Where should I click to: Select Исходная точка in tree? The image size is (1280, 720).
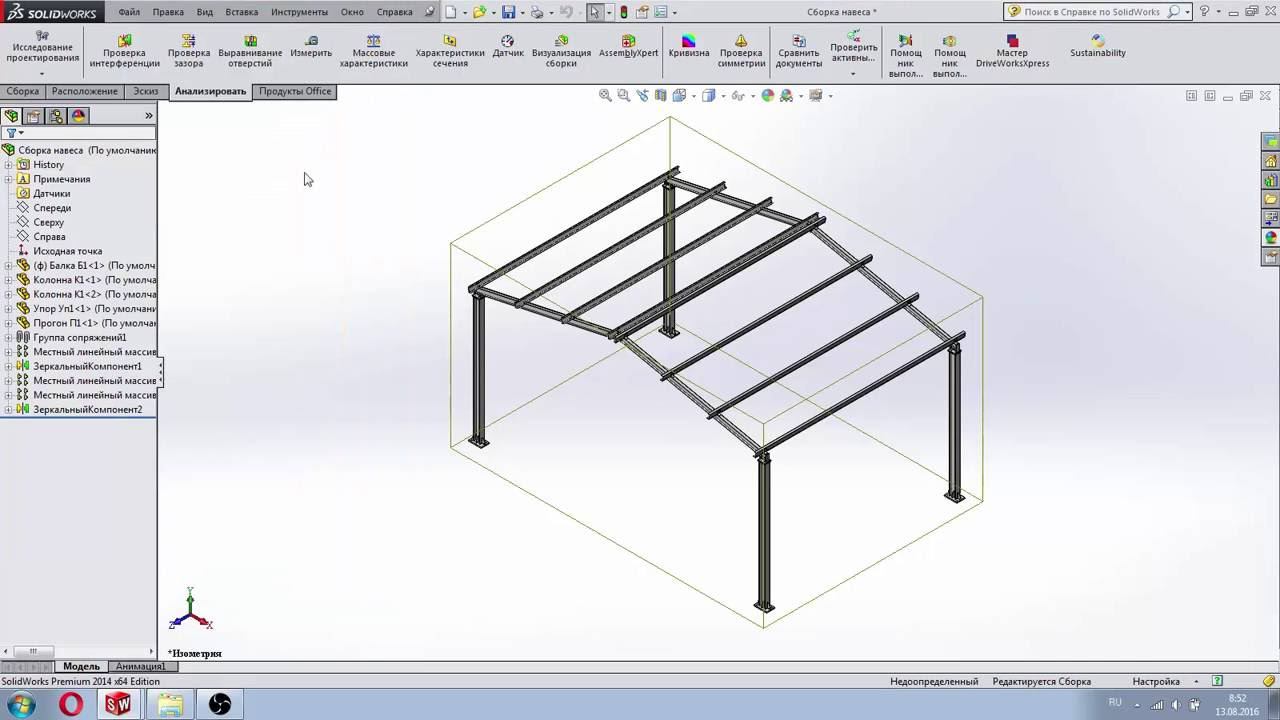coord(67,251)
